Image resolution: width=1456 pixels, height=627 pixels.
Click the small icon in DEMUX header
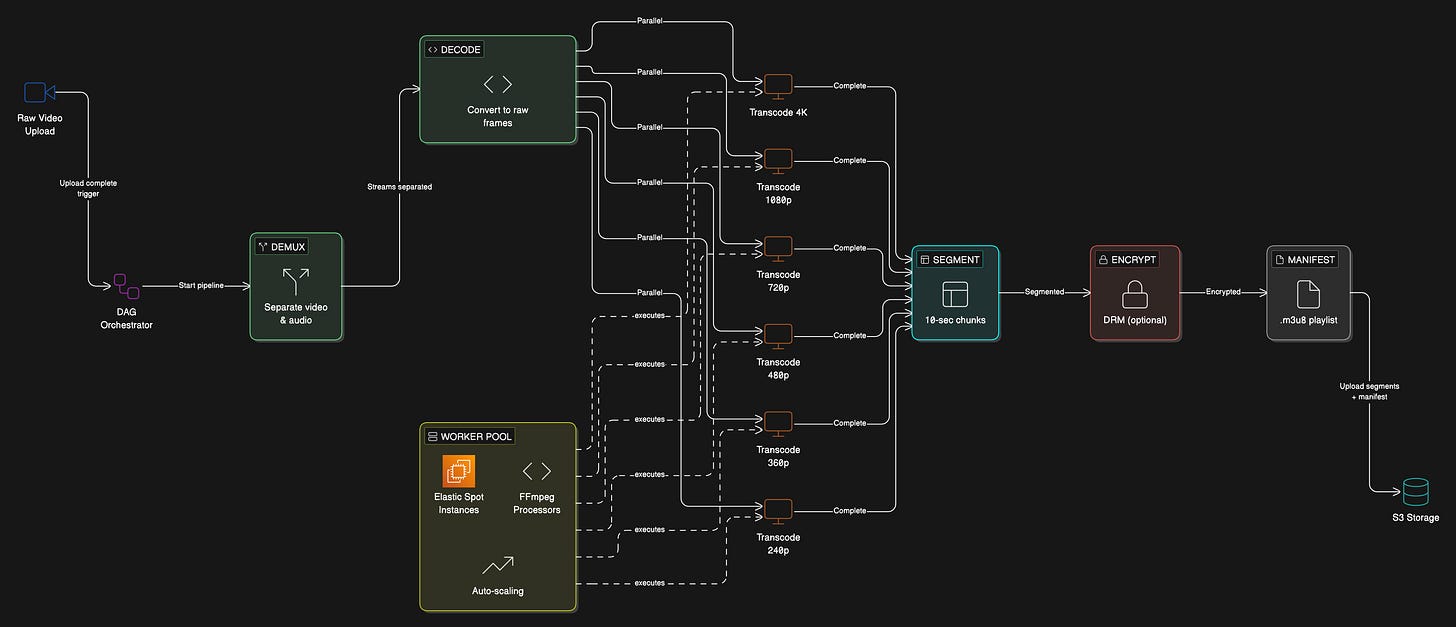click(x=261, y=246)
